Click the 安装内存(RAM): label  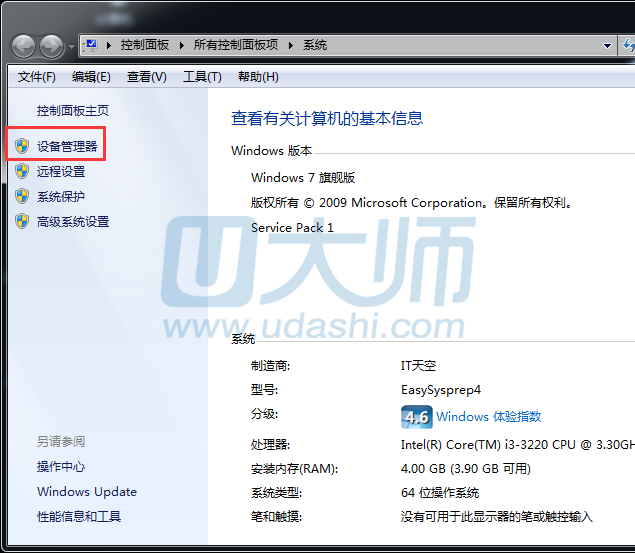click(x=294, y=468)
